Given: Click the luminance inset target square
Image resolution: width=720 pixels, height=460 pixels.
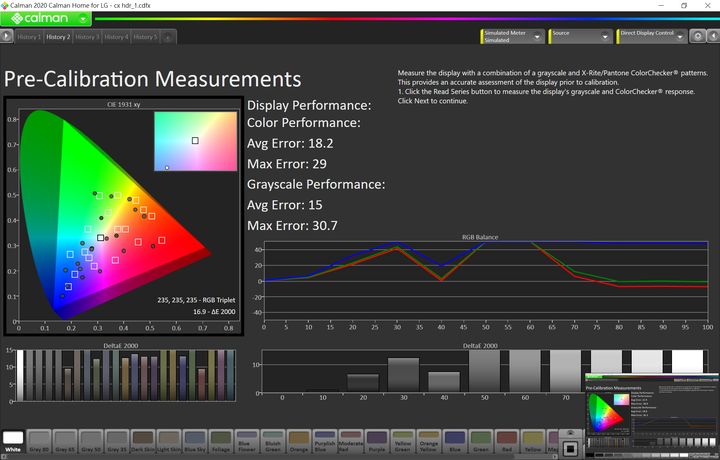Looking at the screenshot, I should [x=195, y=140].
